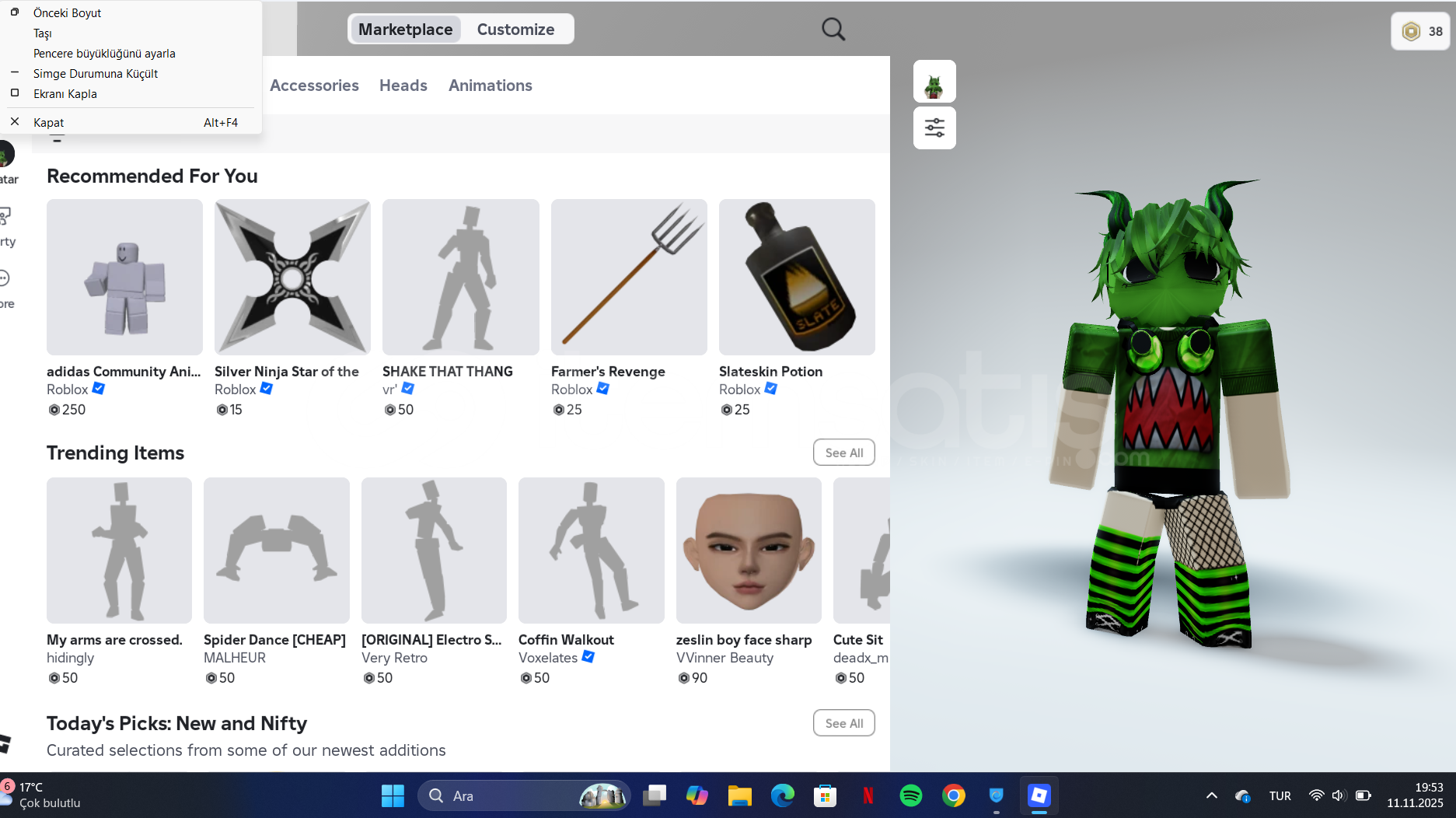
Task: Open the Animations category tab
Action: (491, 86)
